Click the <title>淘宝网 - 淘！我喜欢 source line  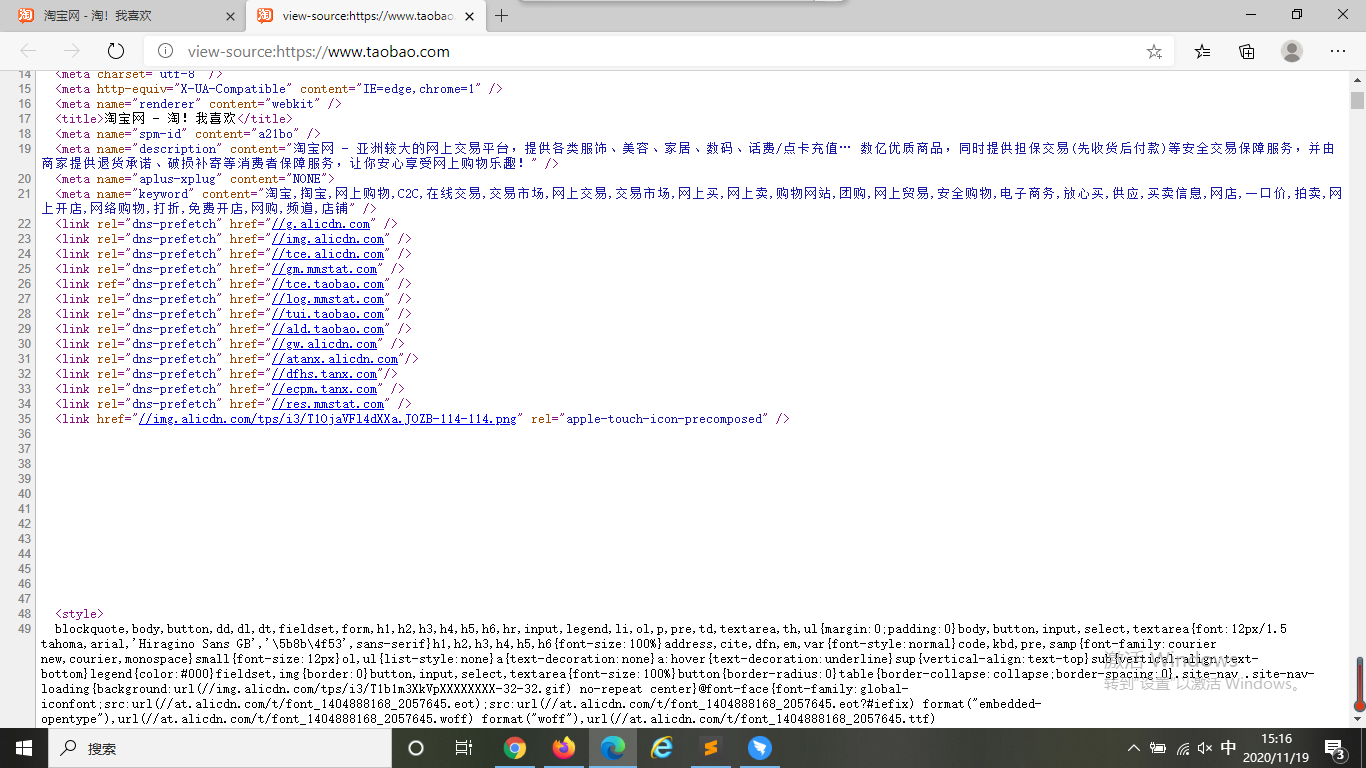point(175,119)
